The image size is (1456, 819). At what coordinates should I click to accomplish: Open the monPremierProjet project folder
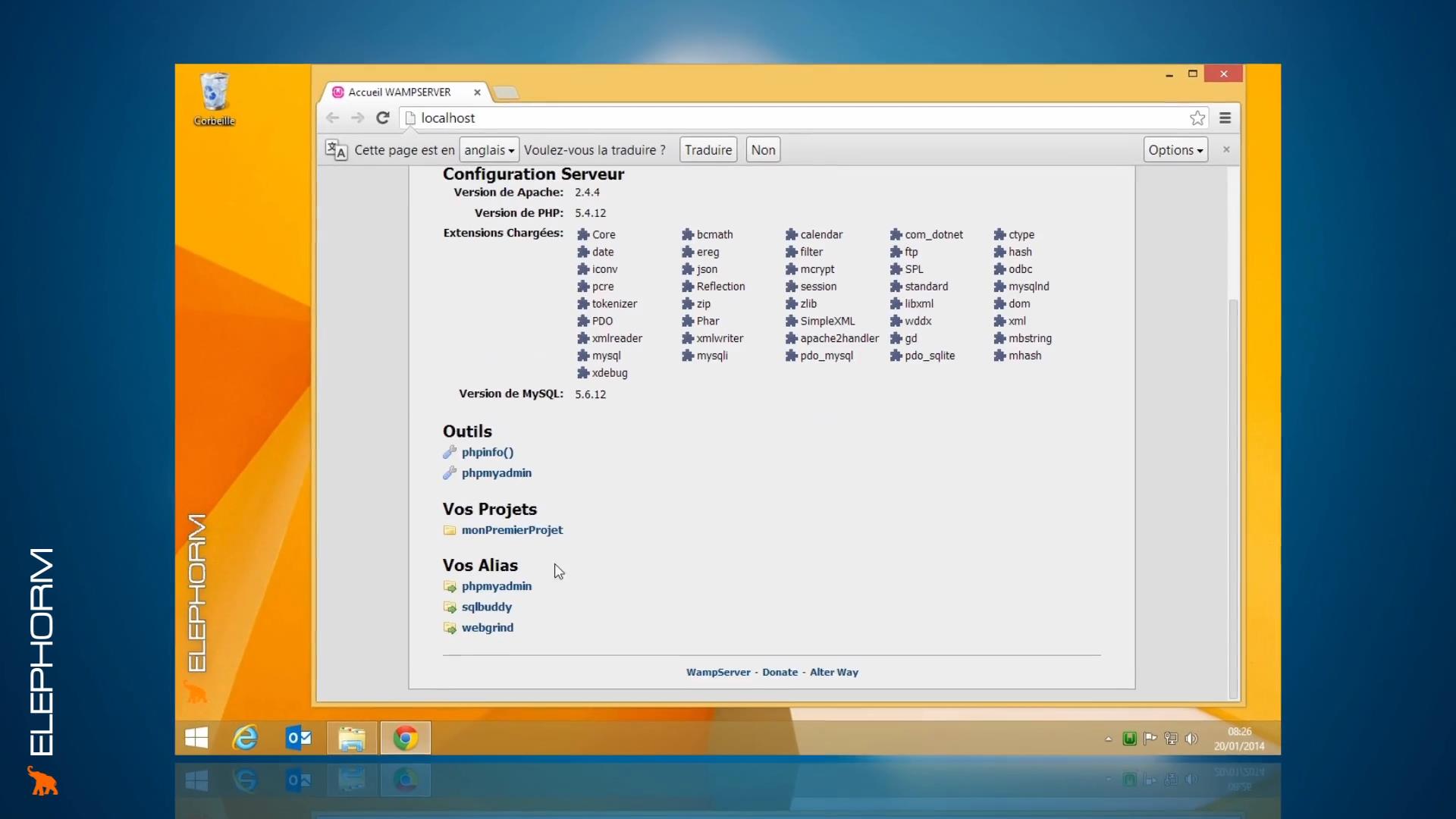coord(512,530)
